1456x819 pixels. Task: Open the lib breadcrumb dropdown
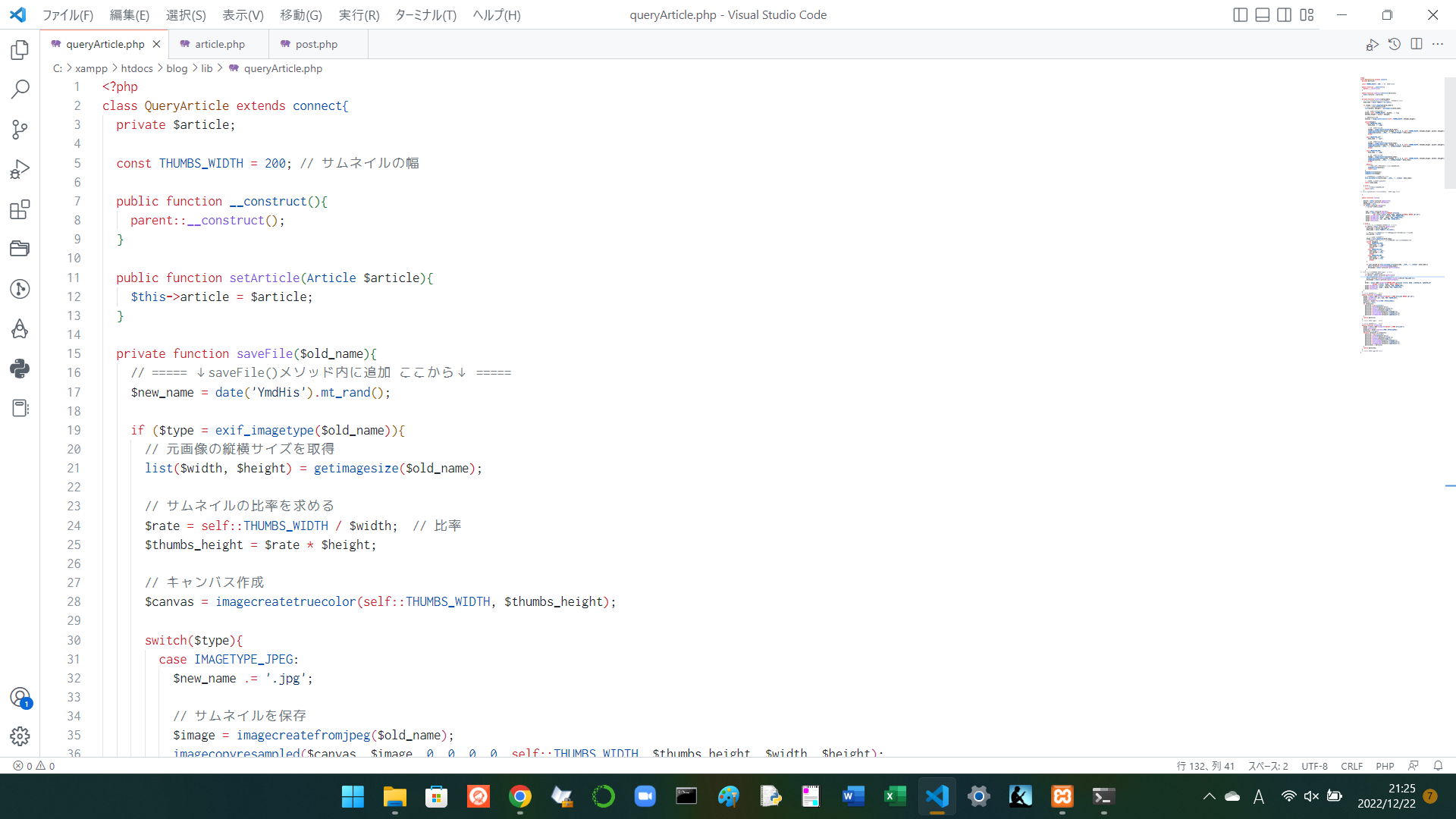tap(206, 68)
